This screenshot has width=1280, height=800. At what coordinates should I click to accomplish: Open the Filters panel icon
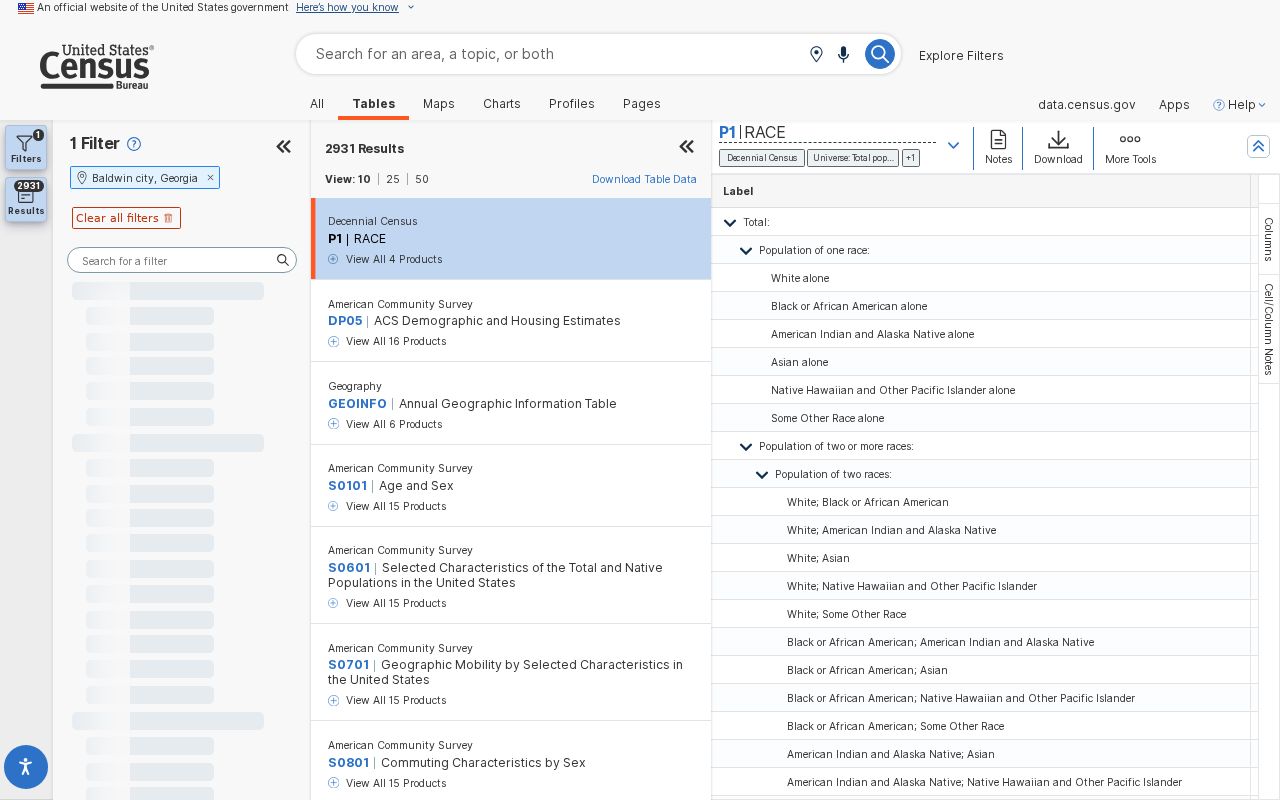pyautogui.click(x=26, y=147)
